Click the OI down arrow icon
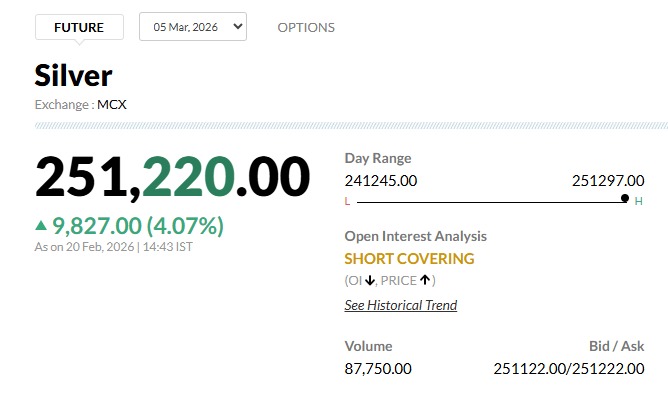This screenshot has height=417, width=668. click(x=369, y=280)
